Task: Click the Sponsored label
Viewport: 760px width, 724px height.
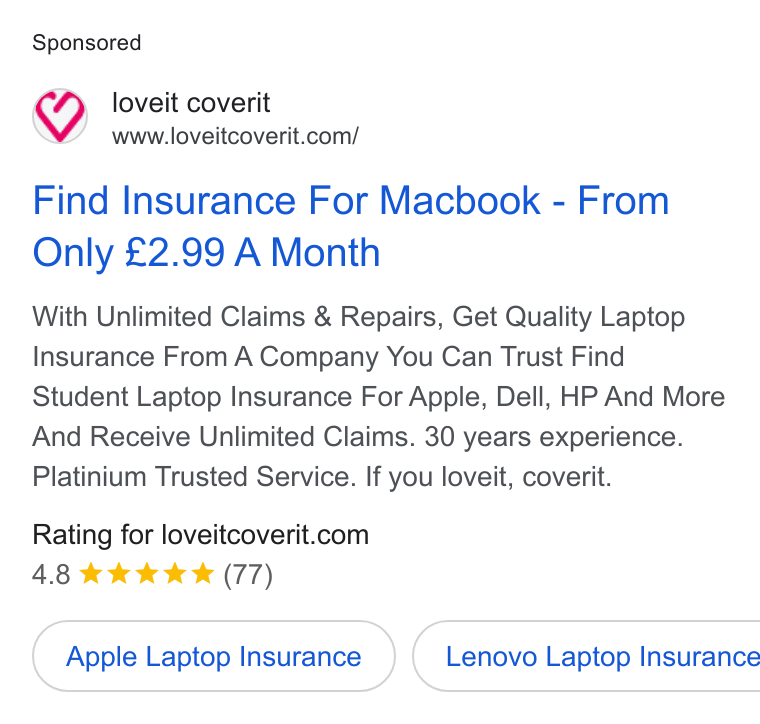Action: tap(87, 43)
